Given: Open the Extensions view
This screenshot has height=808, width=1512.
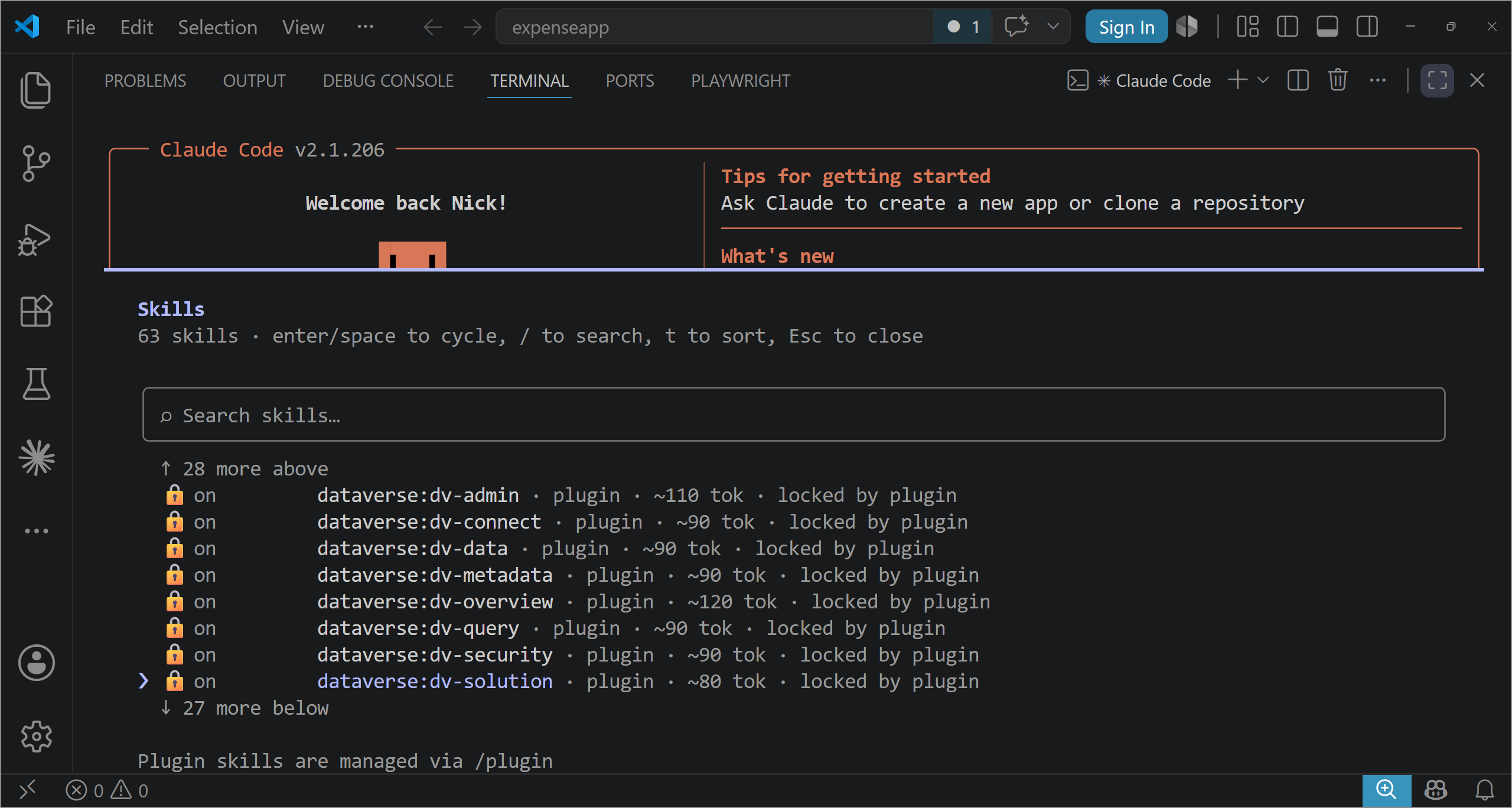Looking at the screenshot, I should pos(36,311).
